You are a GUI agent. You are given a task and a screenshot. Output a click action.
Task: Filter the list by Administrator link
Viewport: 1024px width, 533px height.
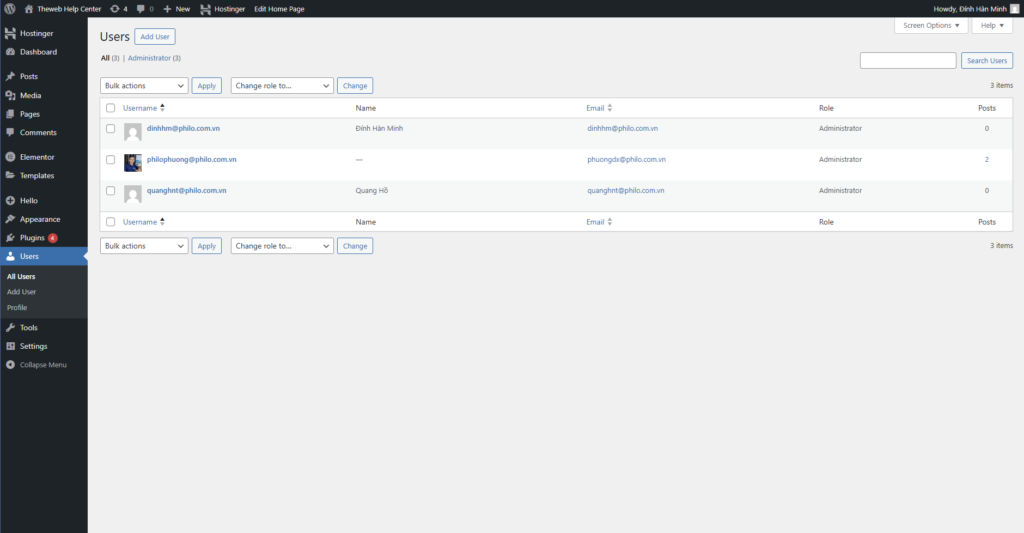pyautogui.click(x=149, y=58)
